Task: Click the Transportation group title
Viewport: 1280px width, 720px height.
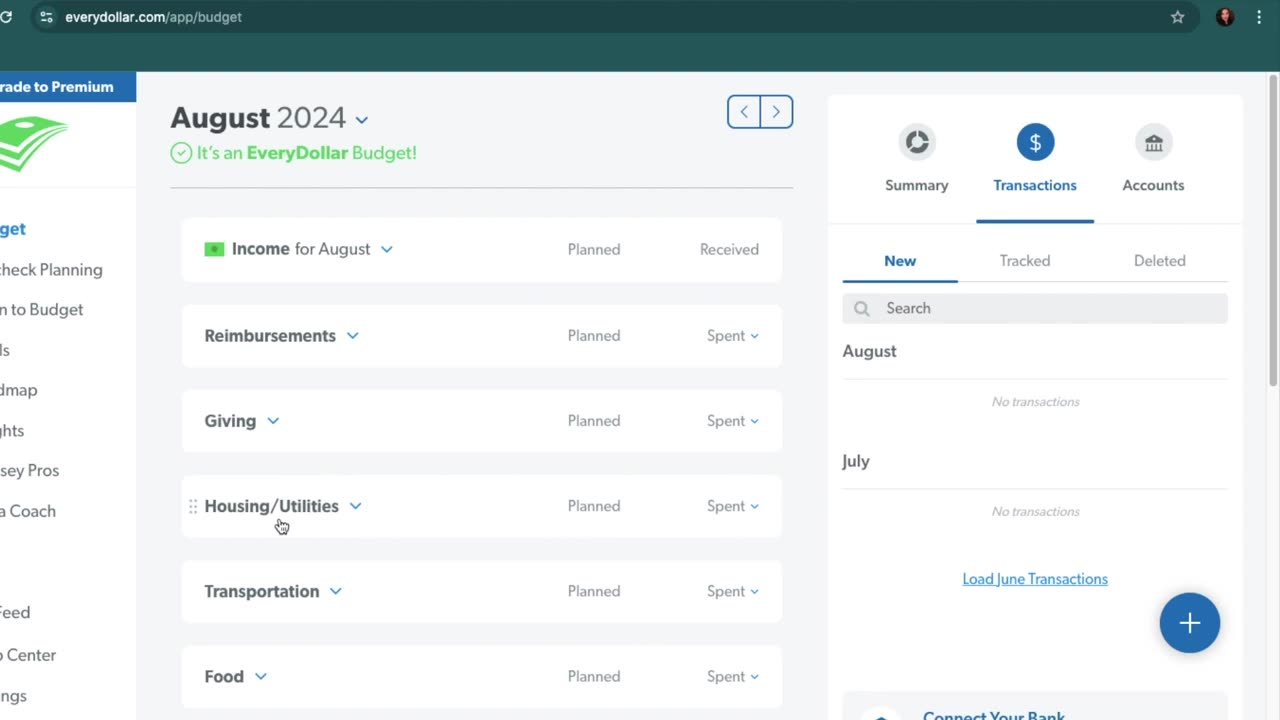Action: pos(261,591)
